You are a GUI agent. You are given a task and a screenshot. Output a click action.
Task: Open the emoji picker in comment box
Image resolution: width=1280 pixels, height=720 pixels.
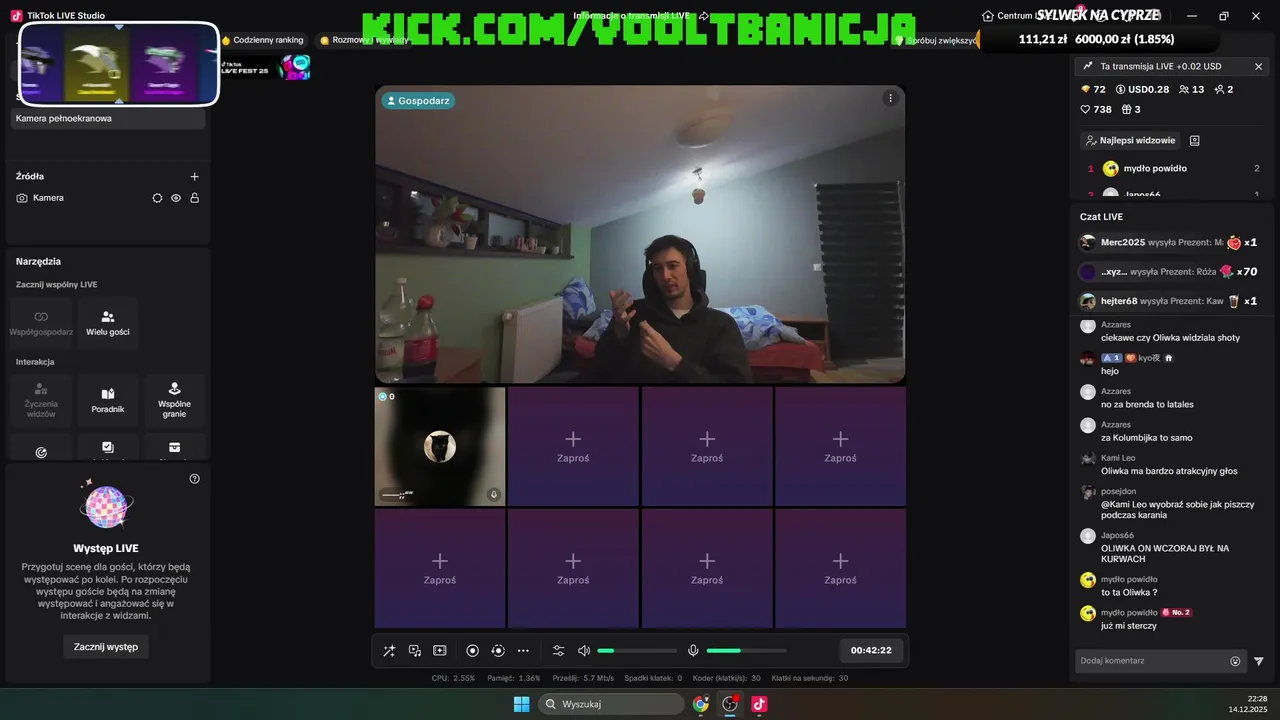click(x=1235, y=661)
